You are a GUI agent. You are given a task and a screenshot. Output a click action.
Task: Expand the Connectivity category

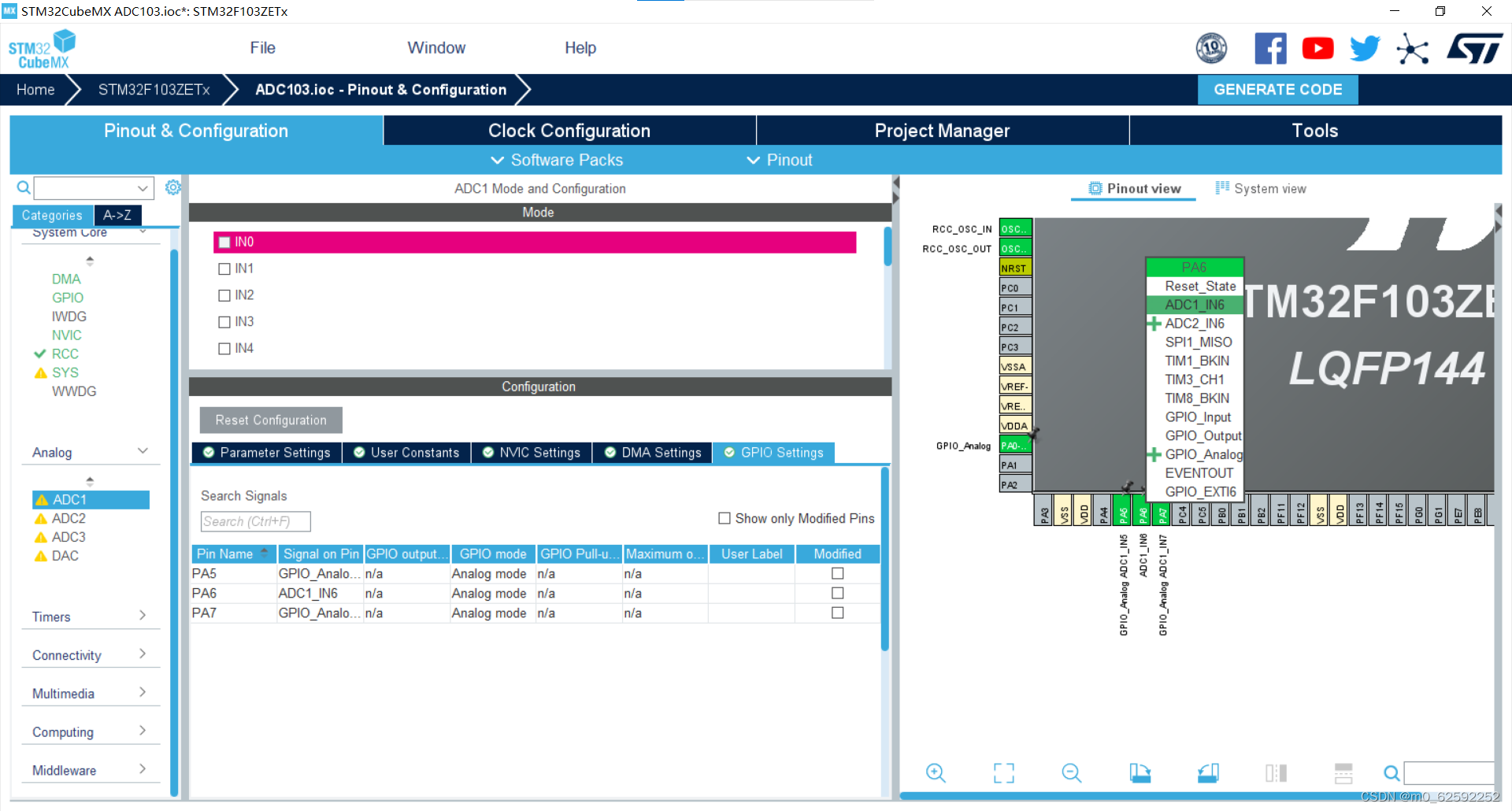point(143,654)
